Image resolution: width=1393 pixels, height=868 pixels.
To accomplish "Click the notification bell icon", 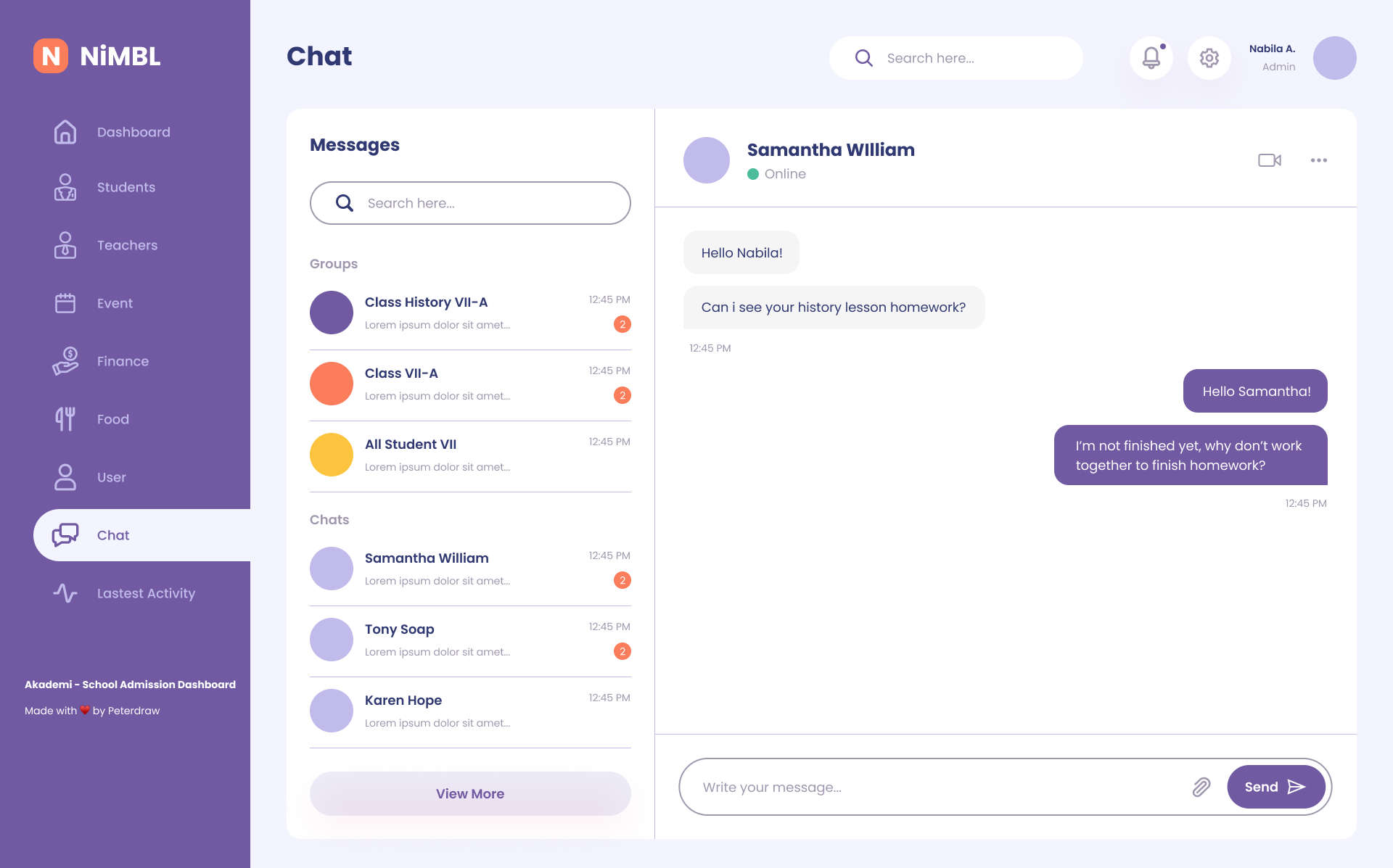I will click(x=1151, y=58).
